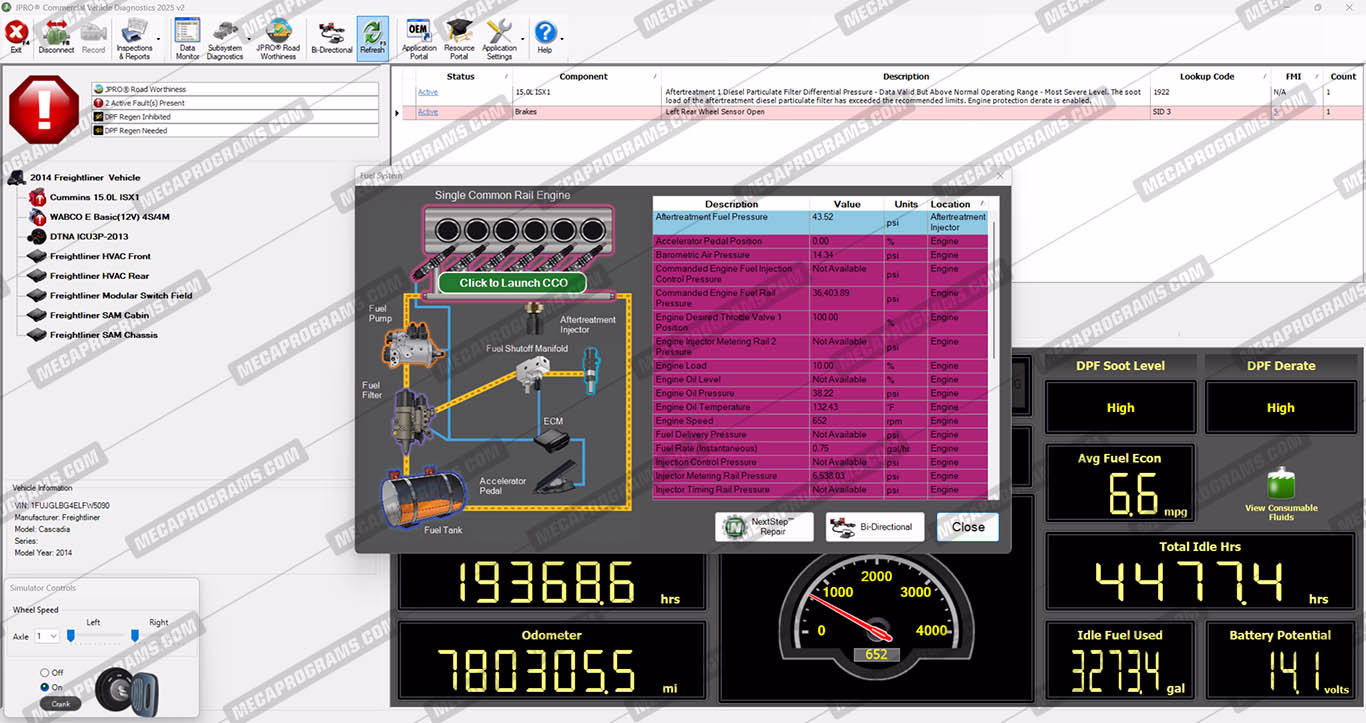Close the Fuel System dialog
Viewport: 1366px width, 723px height.
coord(968,527)
